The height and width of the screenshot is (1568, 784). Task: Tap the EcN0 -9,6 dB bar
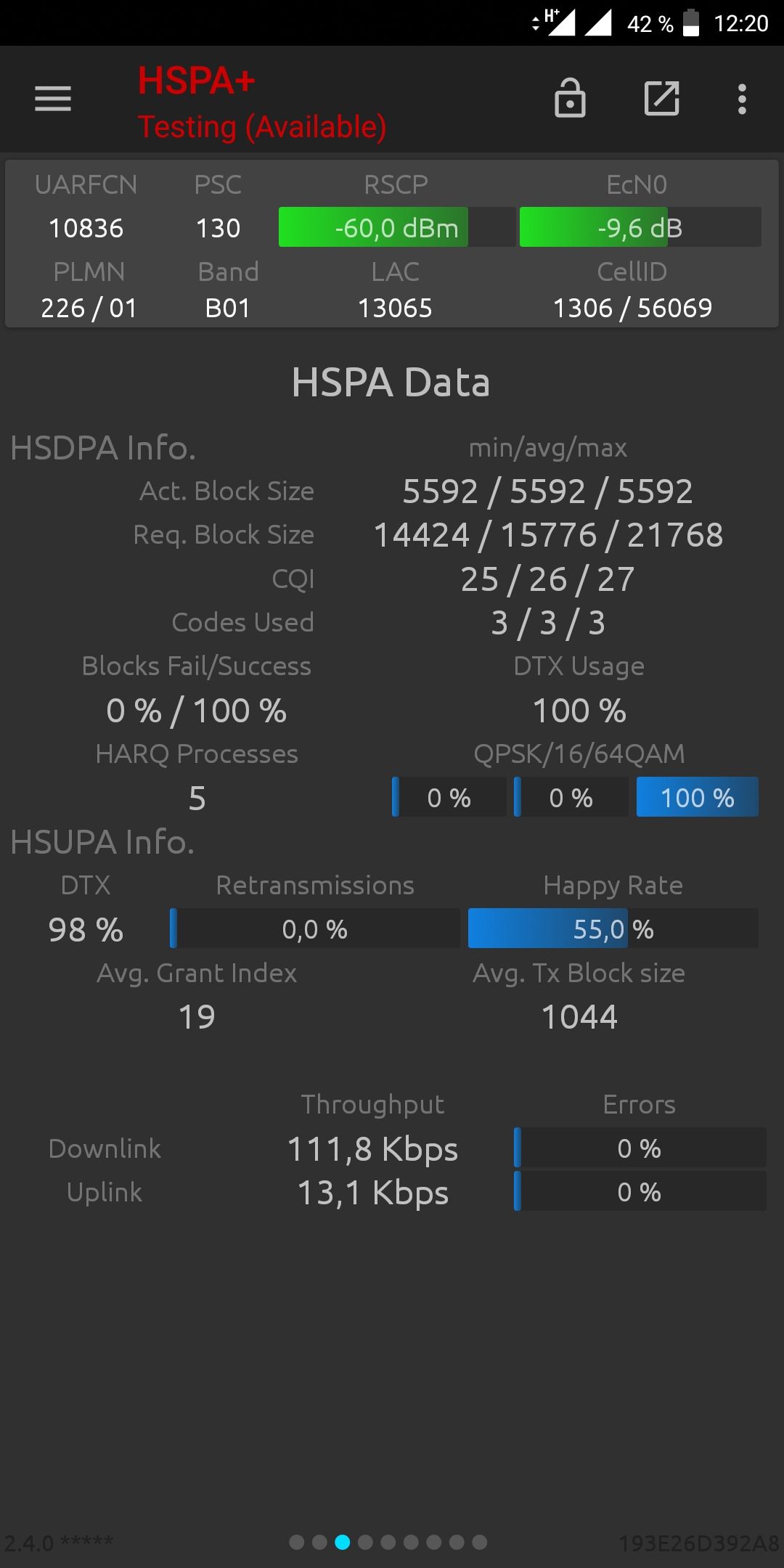pos(640,227)
